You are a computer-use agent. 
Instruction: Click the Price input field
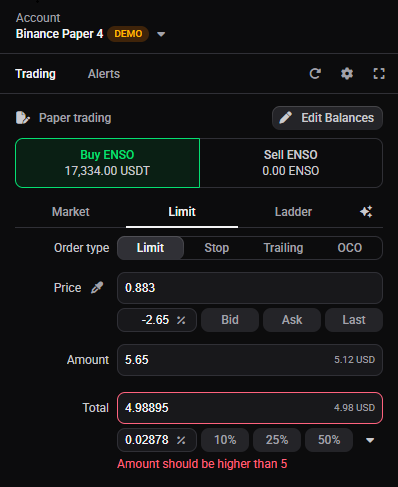tap(250, 288)
